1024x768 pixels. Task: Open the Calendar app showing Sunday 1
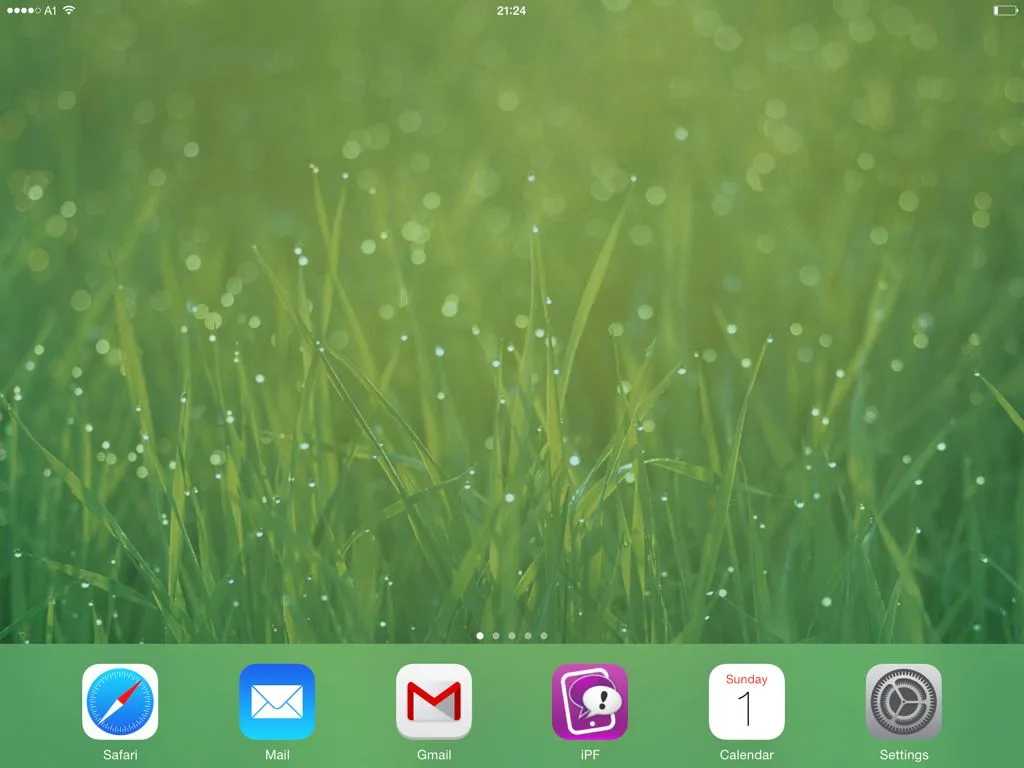pos(747,702)
